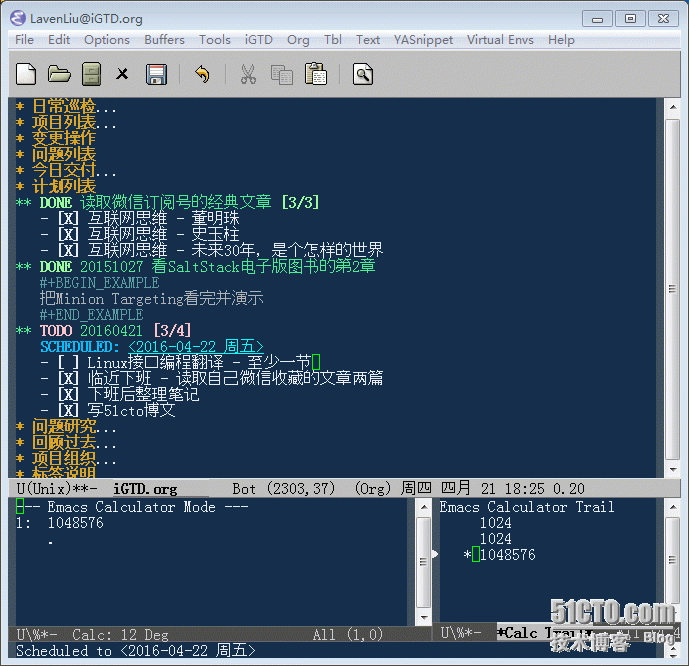Click the Calc: 12 Deg mode line

(120, 635)
